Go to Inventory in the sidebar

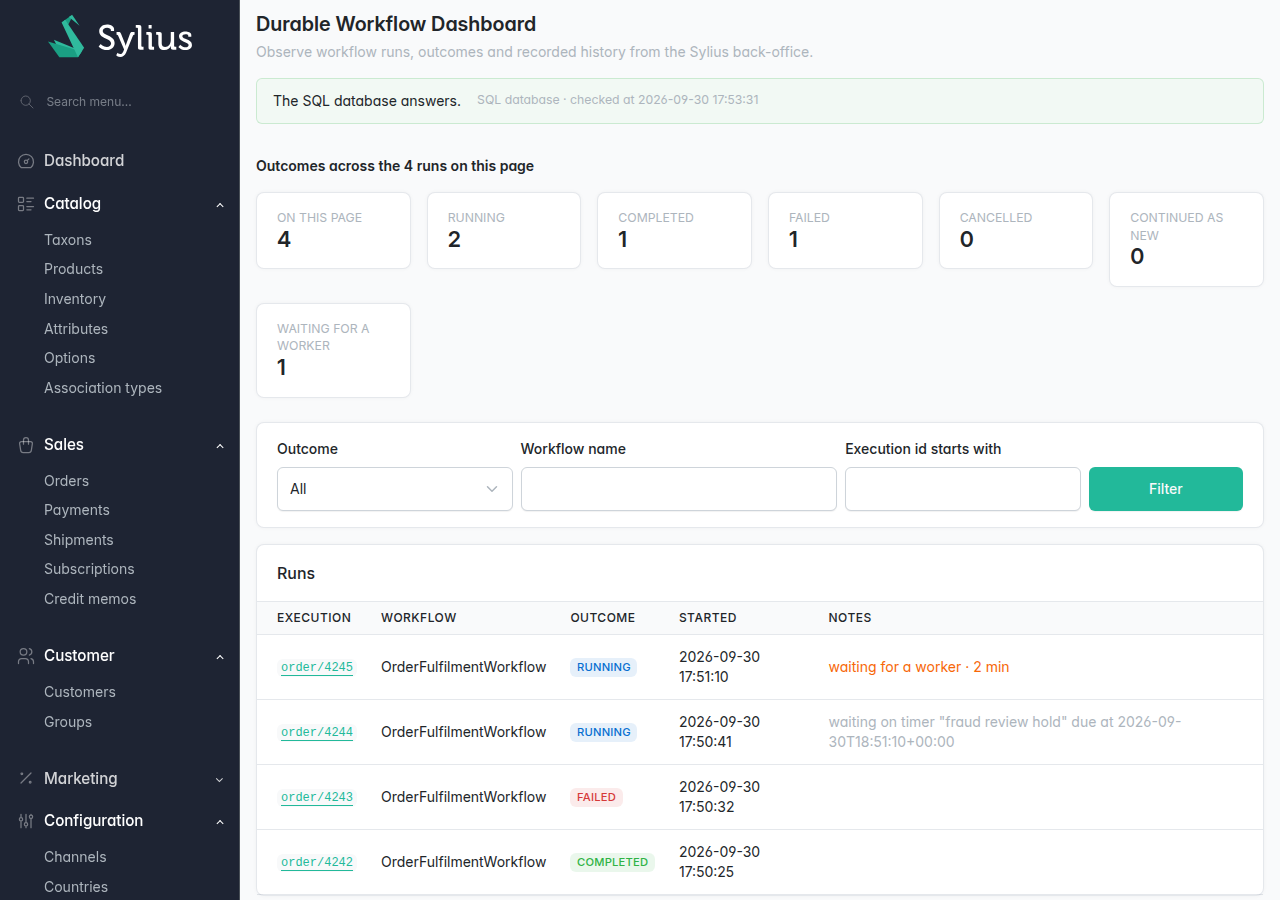coord(75,299)
